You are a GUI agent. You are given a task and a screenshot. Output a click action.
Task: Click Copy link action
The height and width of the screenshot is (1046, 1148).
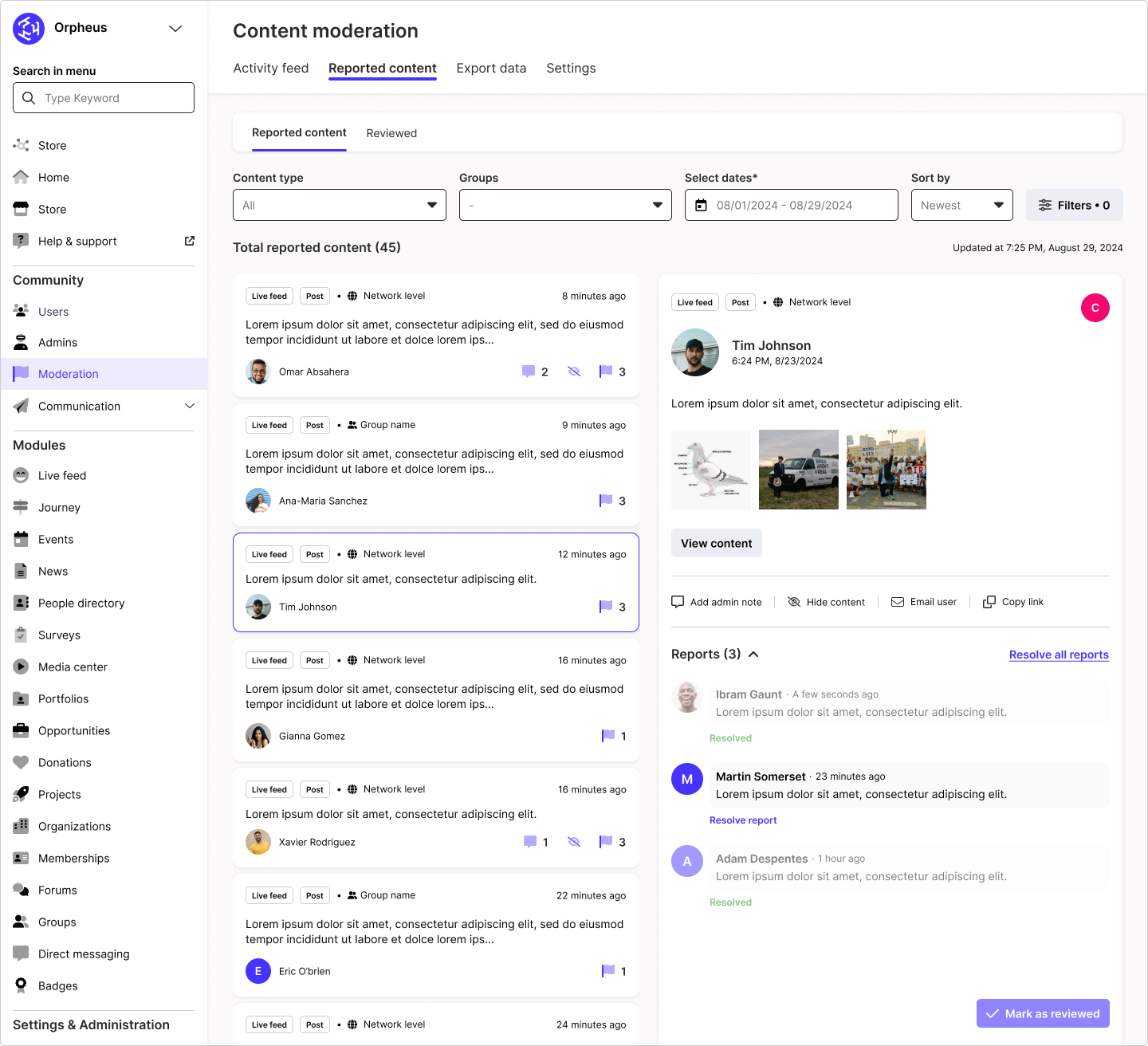tap(1013, 602)
